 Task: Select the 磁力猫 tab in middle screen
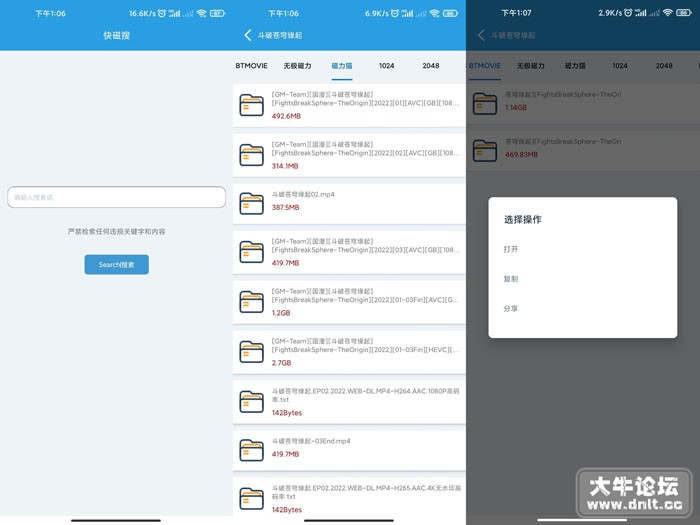coord(342,66)
